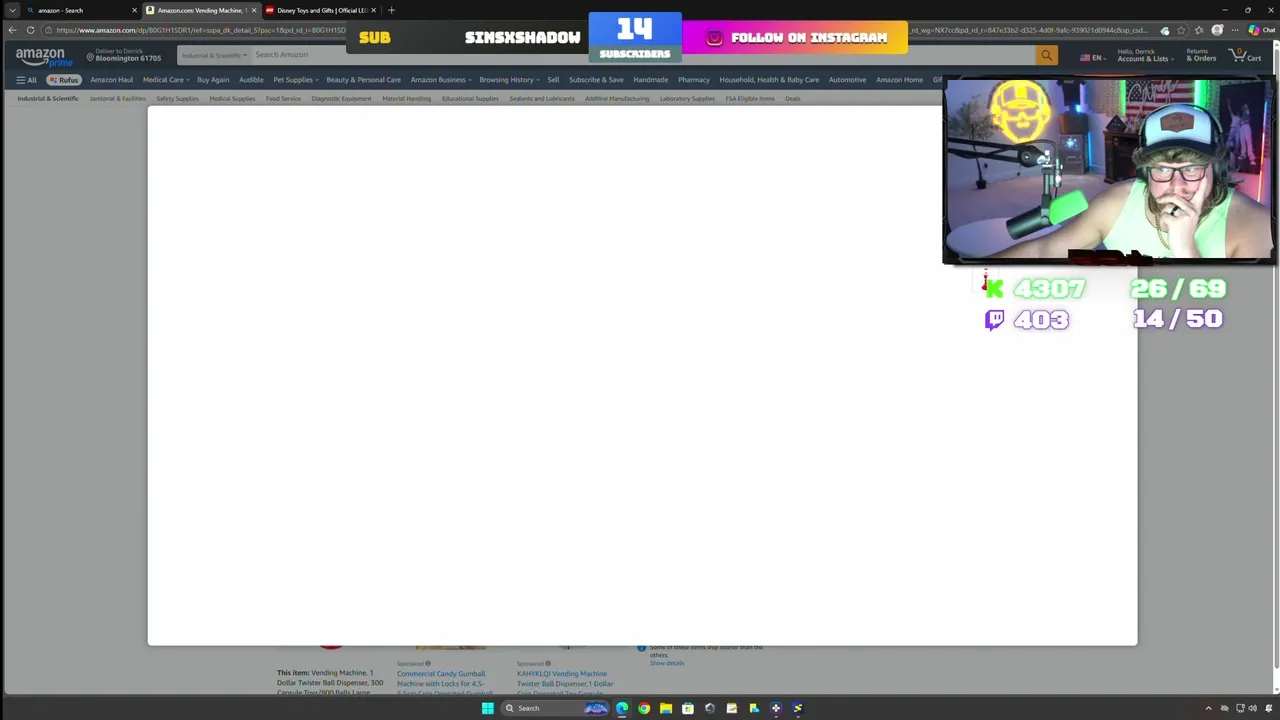Expand the Pet Supplies dropdown
Screen dimensions: 1280x720
pyautogui.click(x=295, y=80)
